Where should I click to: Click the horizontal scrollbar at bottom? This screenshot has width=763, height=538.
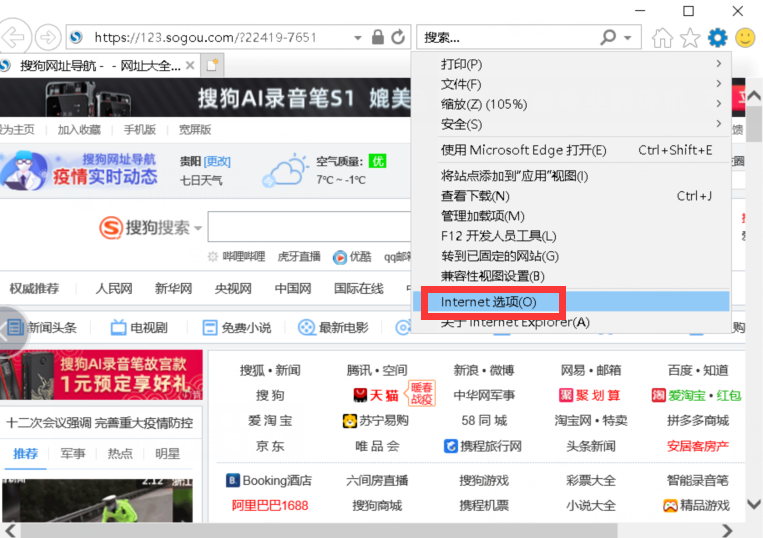click(x=380, y=529)
